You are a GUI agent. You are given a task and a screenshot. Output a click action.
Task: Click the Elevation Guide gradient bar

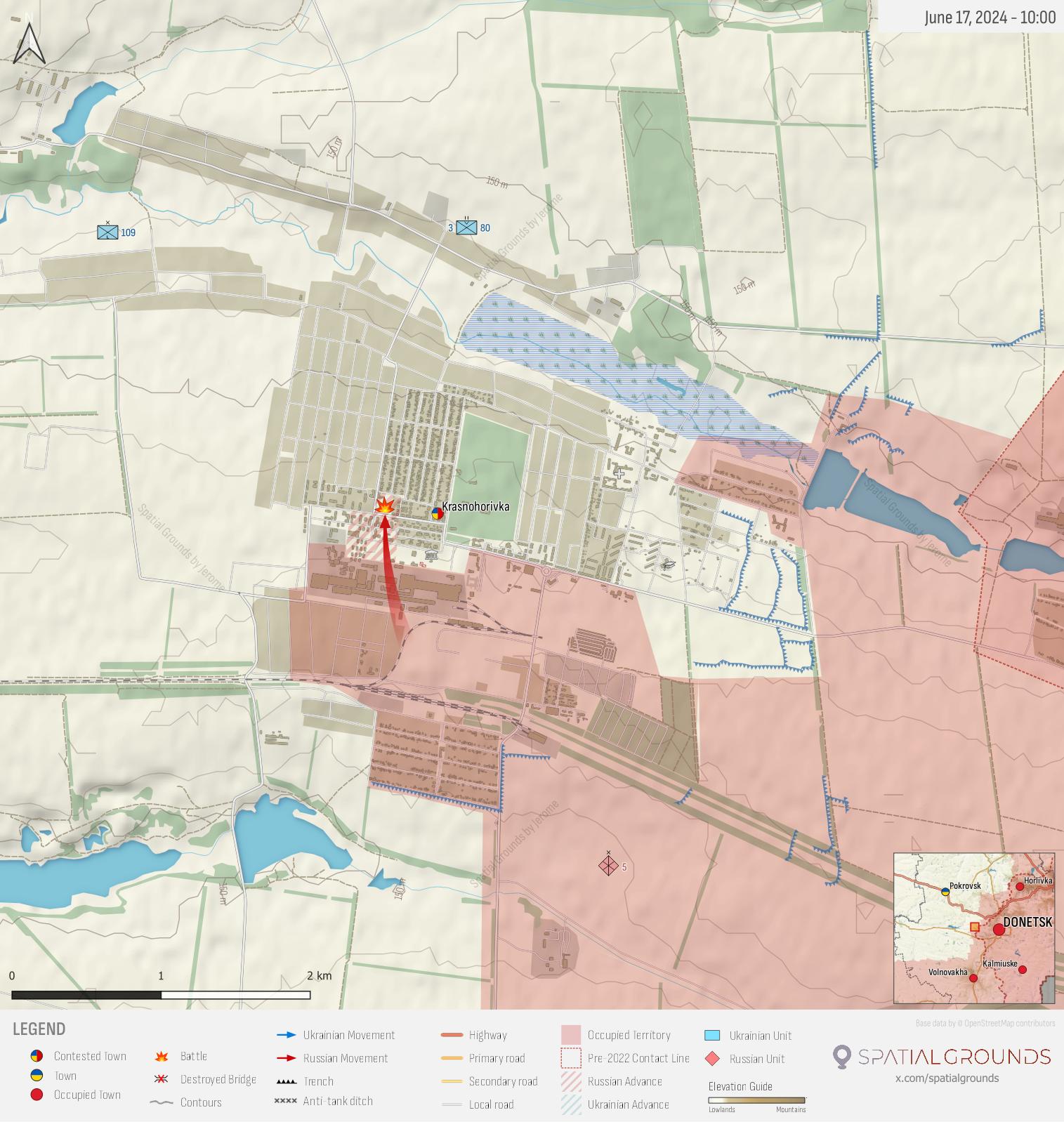[x=756, y=1100]
